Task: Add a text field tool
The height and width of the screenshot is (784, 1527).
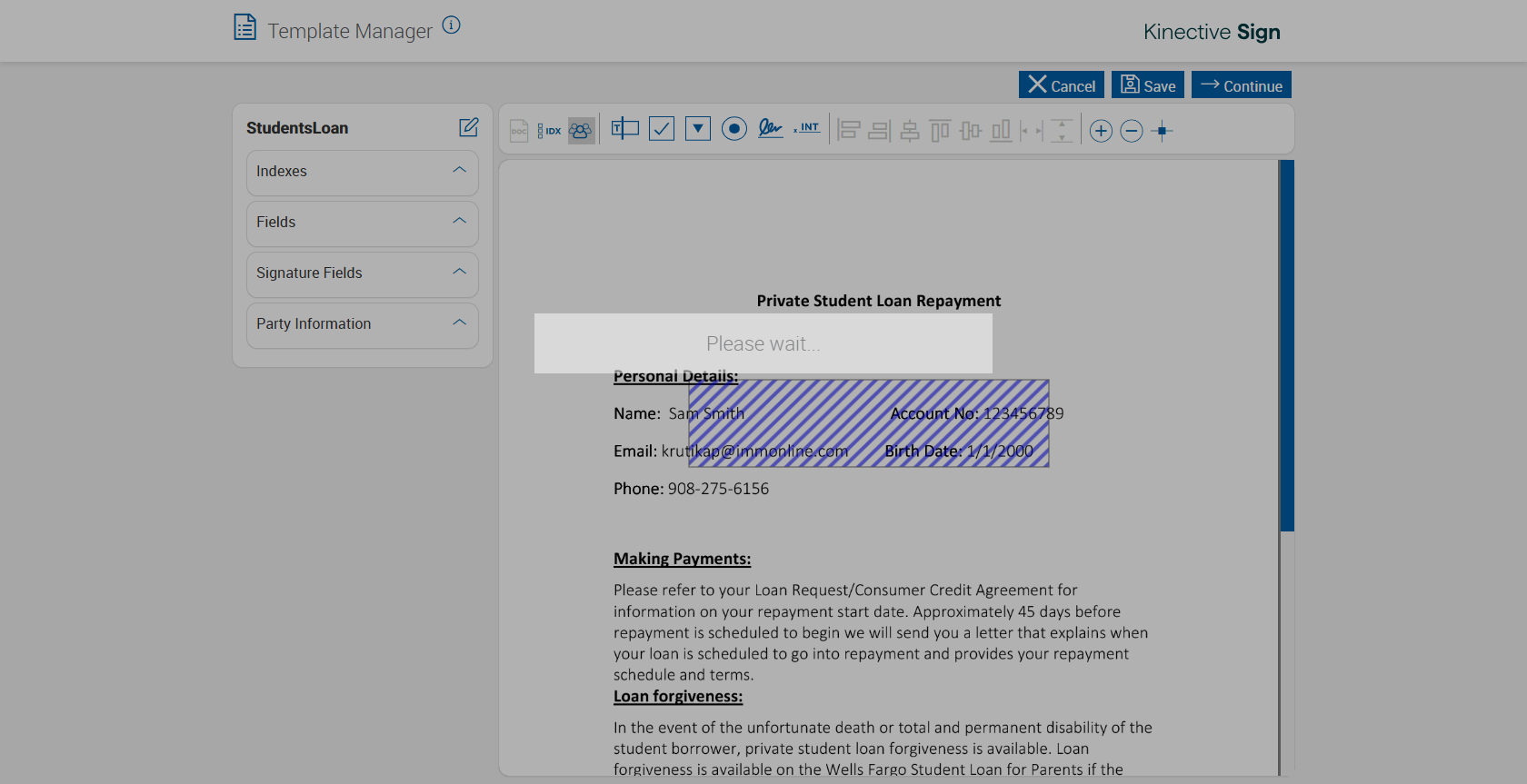Action: pyautogui.click(x=625, y=129)
